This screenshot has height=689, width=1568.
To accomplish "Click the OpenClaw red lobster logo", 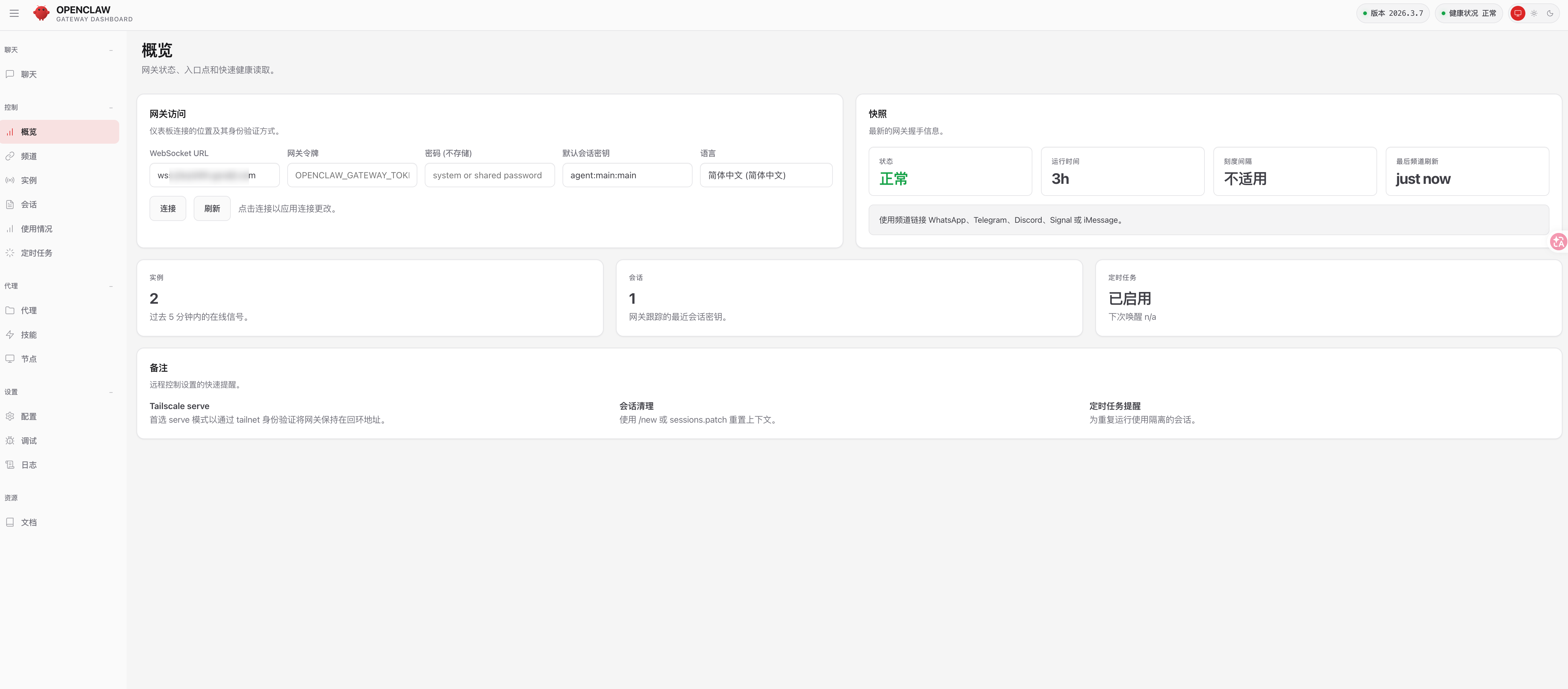I will tap(41, 13).
